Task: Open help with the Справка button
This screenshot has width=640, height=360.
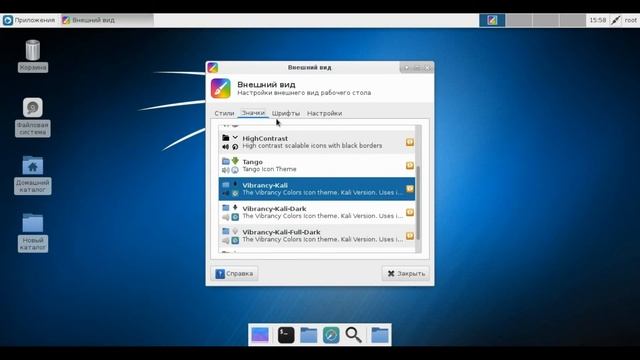Action: pyautogui.click(x=234, y=273)
